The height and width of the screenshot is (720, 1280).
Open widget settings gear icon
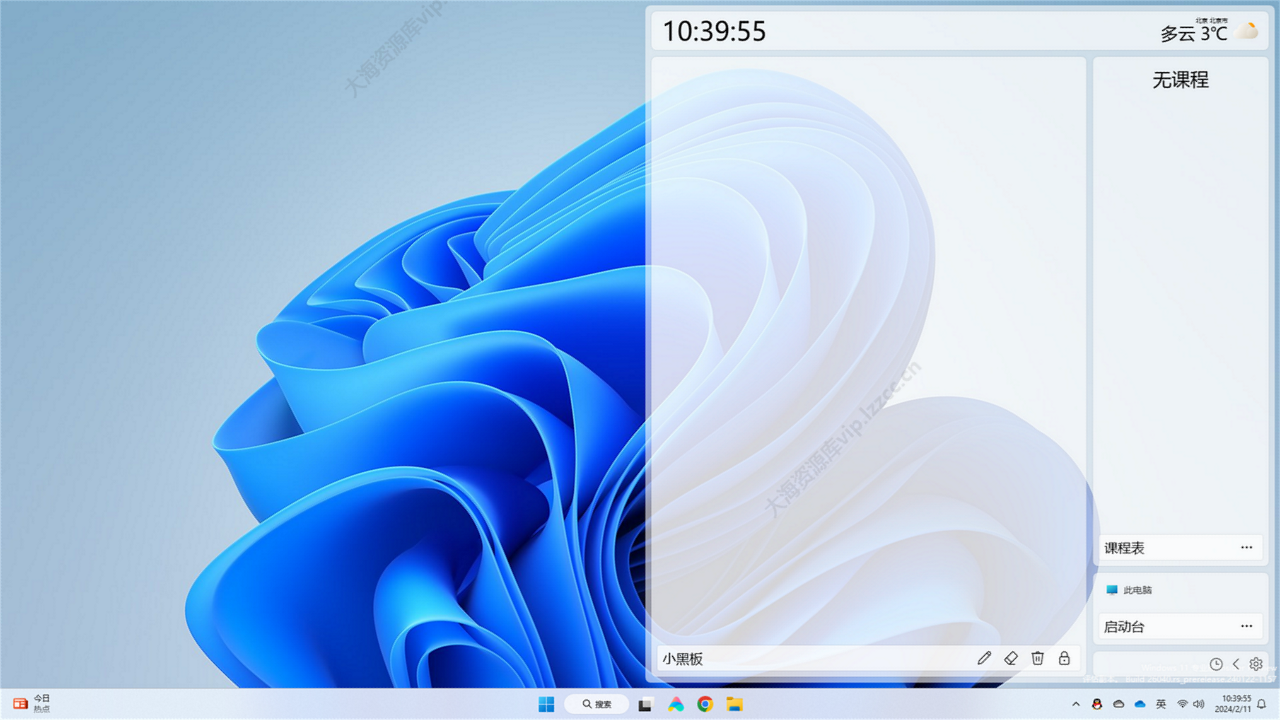[1256, 664]
